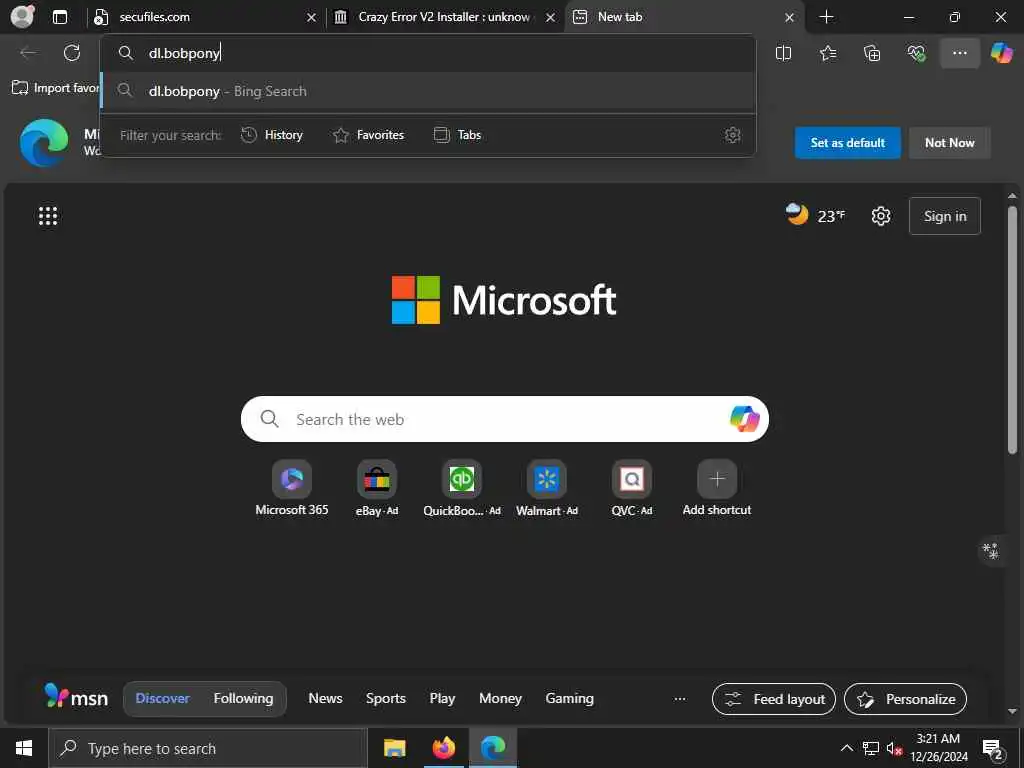Click the page vertical scrollbar thumb

1012,330
